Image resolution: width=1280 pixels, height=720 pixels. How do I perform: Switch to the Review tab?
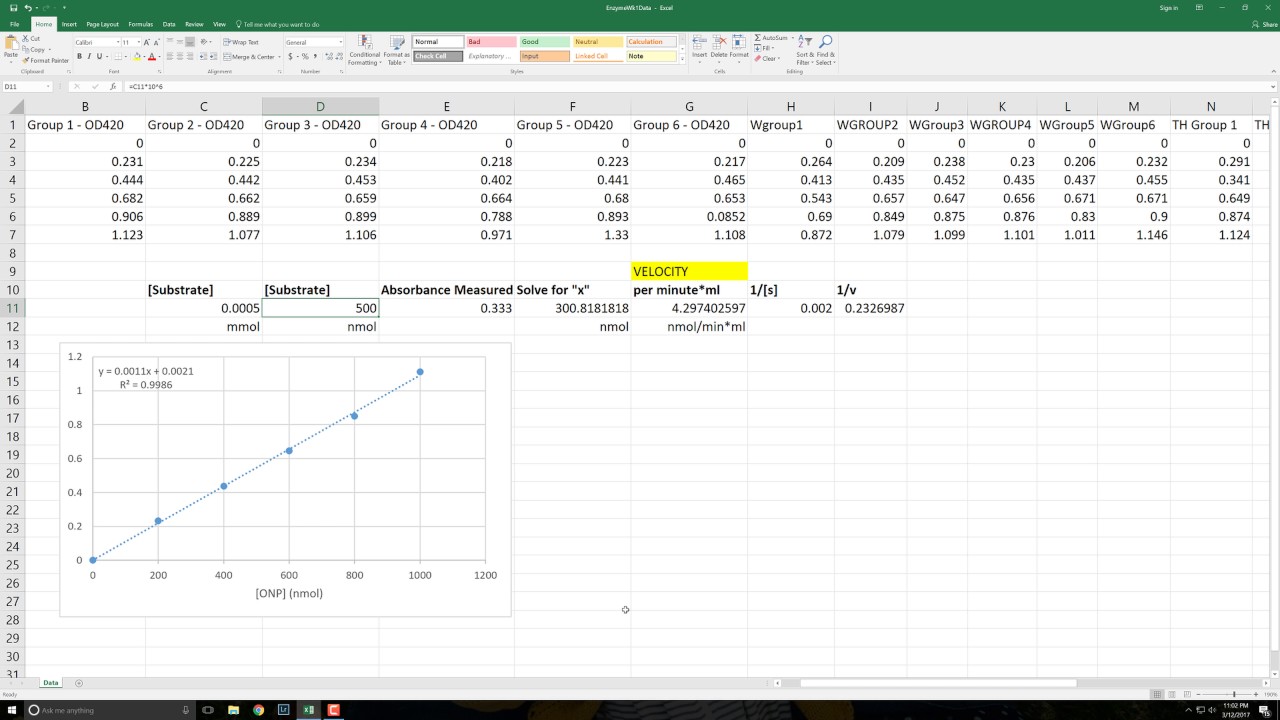(194, 24)
